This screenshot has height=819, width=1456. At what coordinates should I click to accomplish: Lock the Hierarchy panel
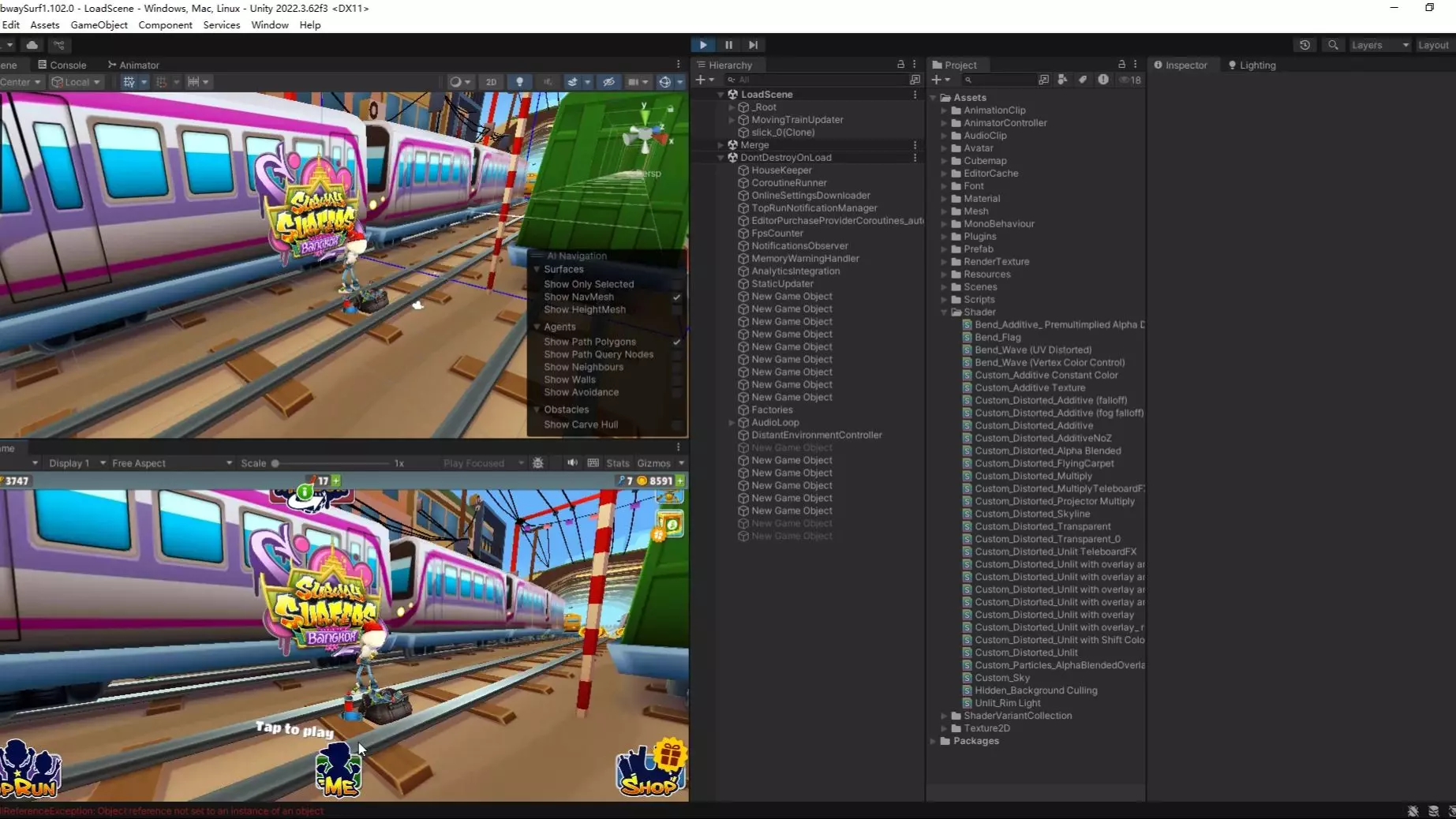pos(900,65)
